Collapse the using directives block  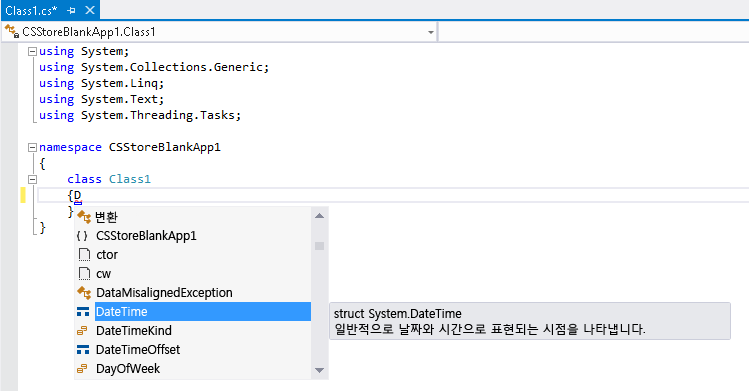coord(32,51)
